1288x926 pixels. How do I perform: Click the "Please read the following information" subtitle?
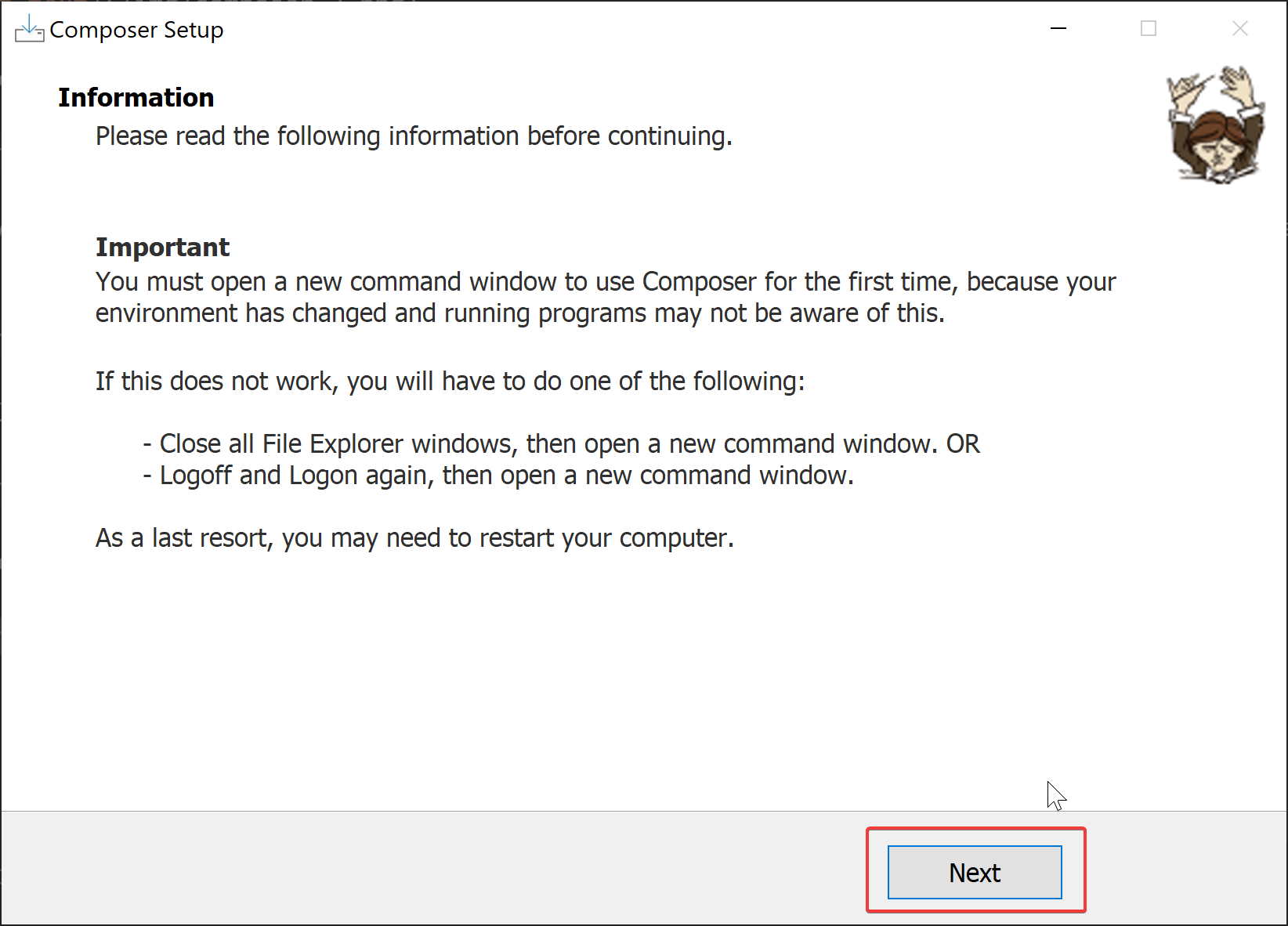[414, 136]
